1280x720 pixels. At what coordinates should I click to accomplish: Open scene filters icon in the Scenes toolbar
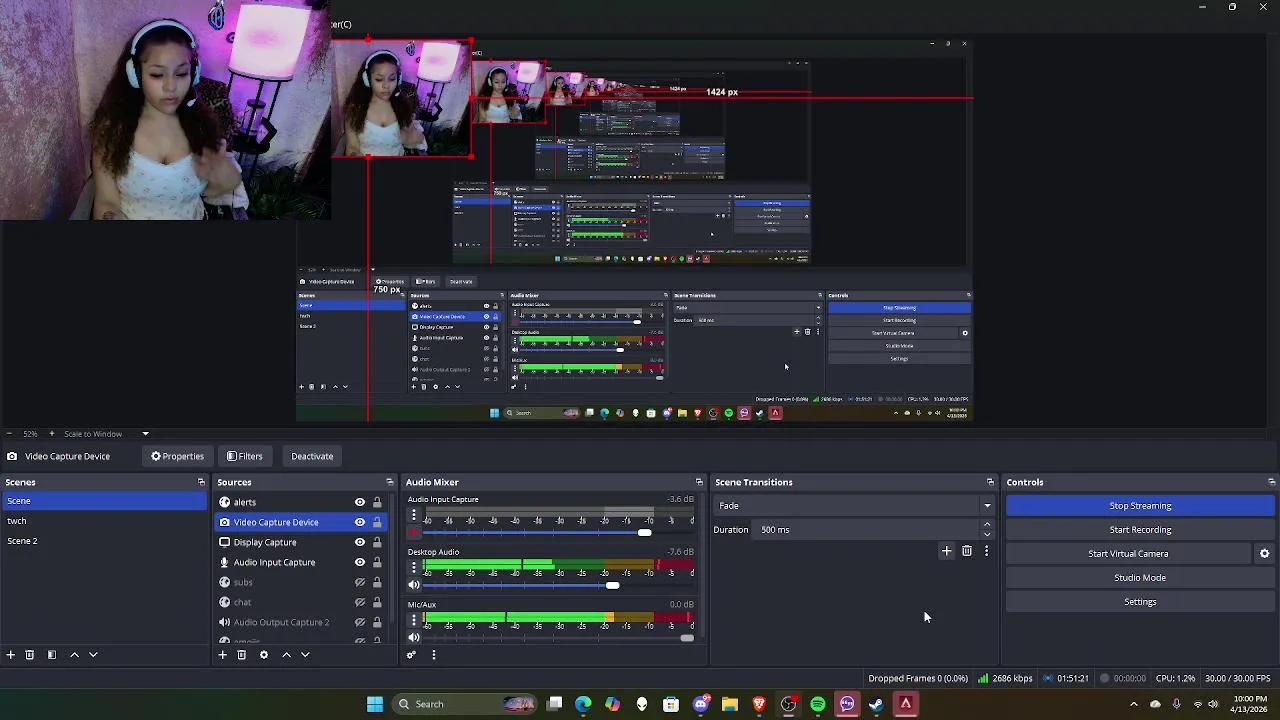coord(52,655)
